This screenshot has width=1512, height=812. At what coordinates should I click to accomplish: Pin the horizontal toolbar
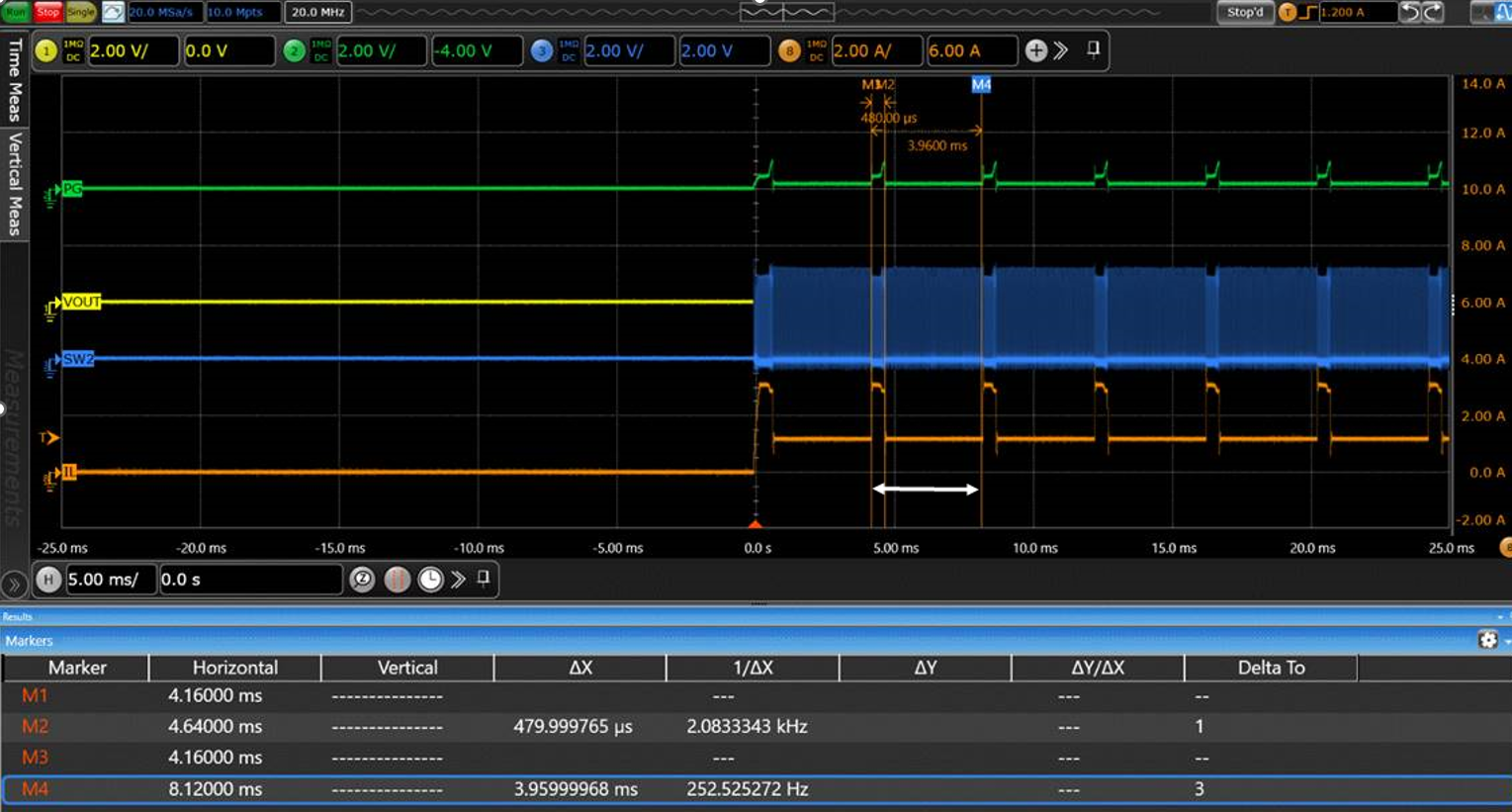(x=484, y=579)
